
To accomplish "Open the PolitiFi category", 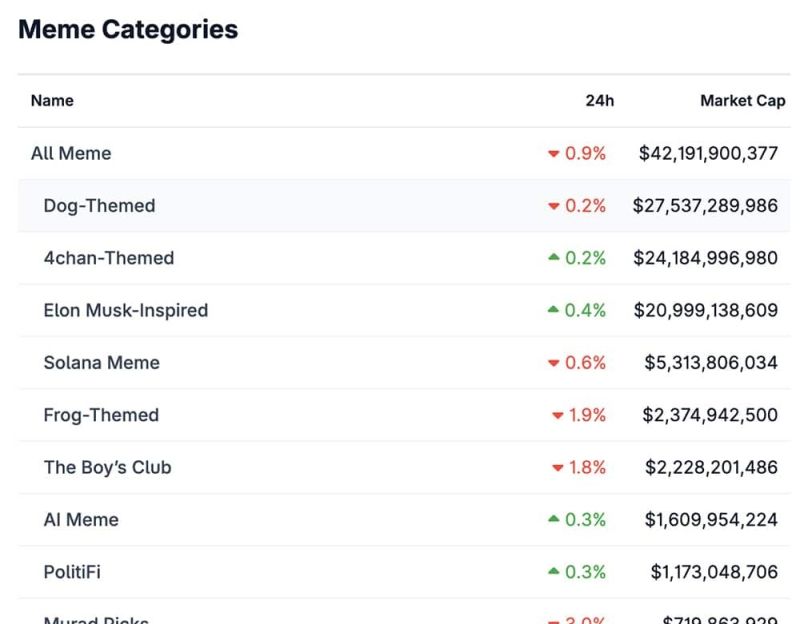I will [x=72, y=572].
